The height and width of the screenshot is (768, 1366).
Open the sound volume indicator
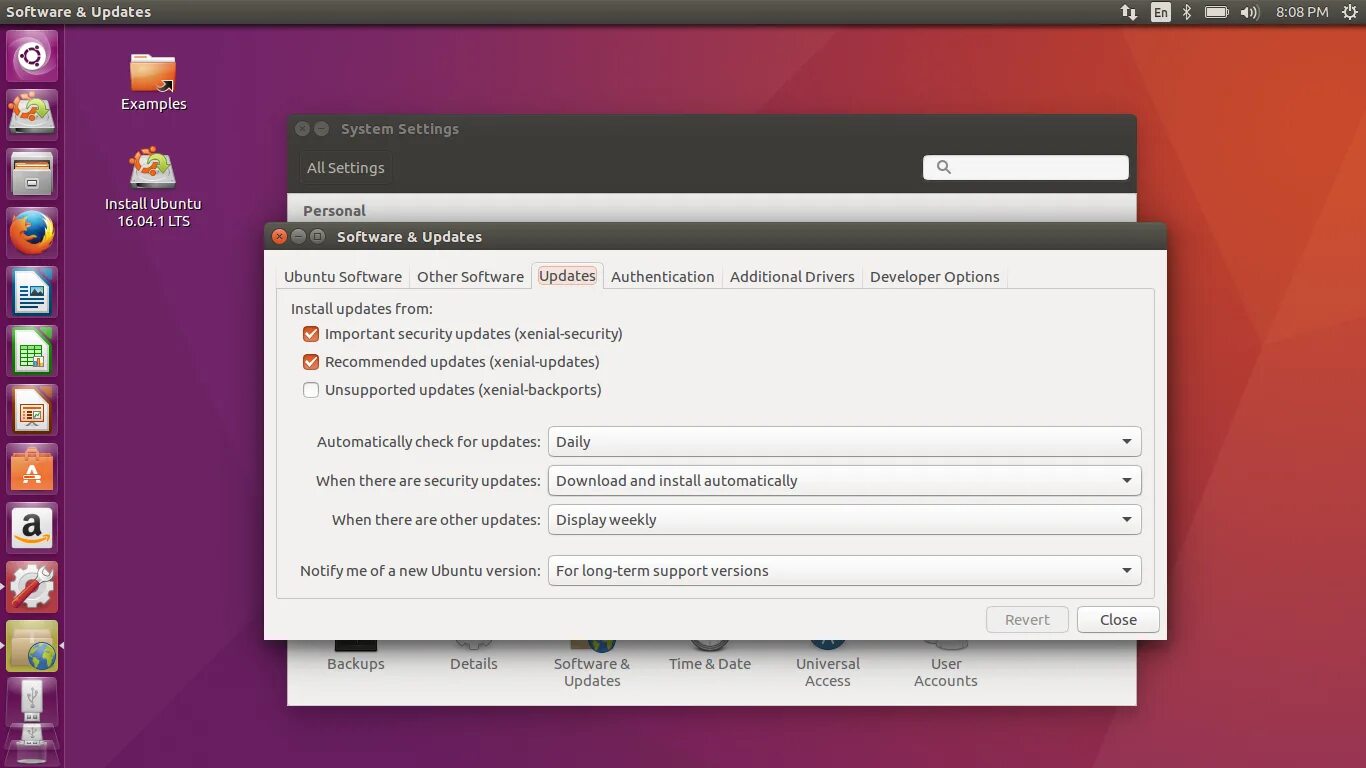tap(1249, 12)
